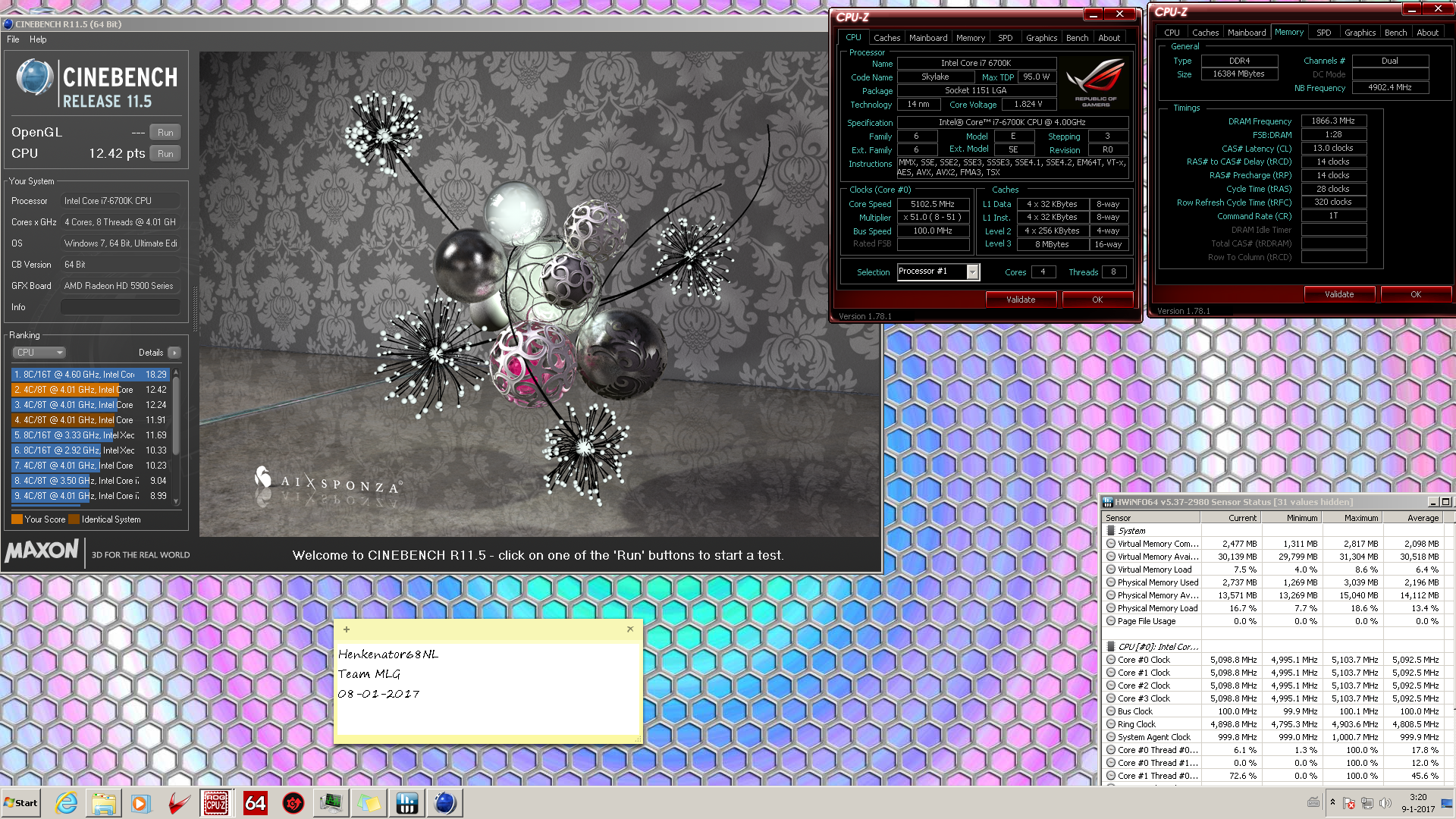Screen dimensions: 1456x819
Task: Open Action Center flag tray icon
Action: click(x=1349, y=803)
